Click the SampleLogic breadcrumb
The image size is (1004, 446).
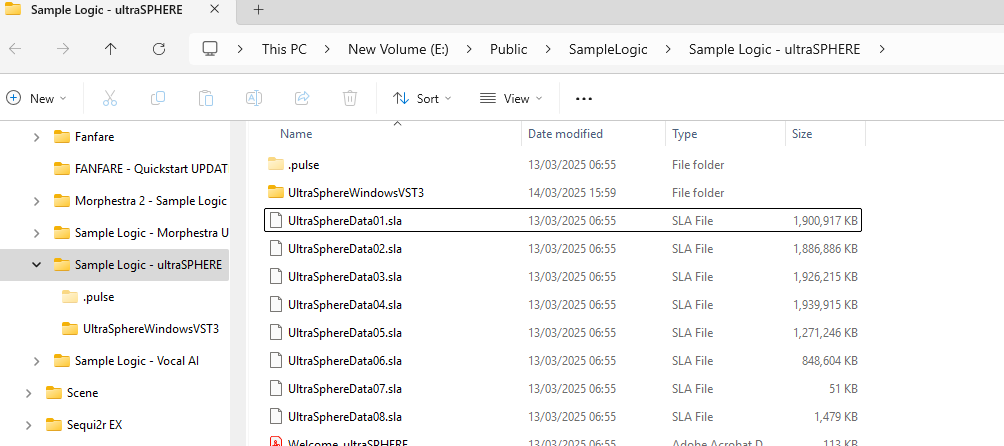point(608,49)
